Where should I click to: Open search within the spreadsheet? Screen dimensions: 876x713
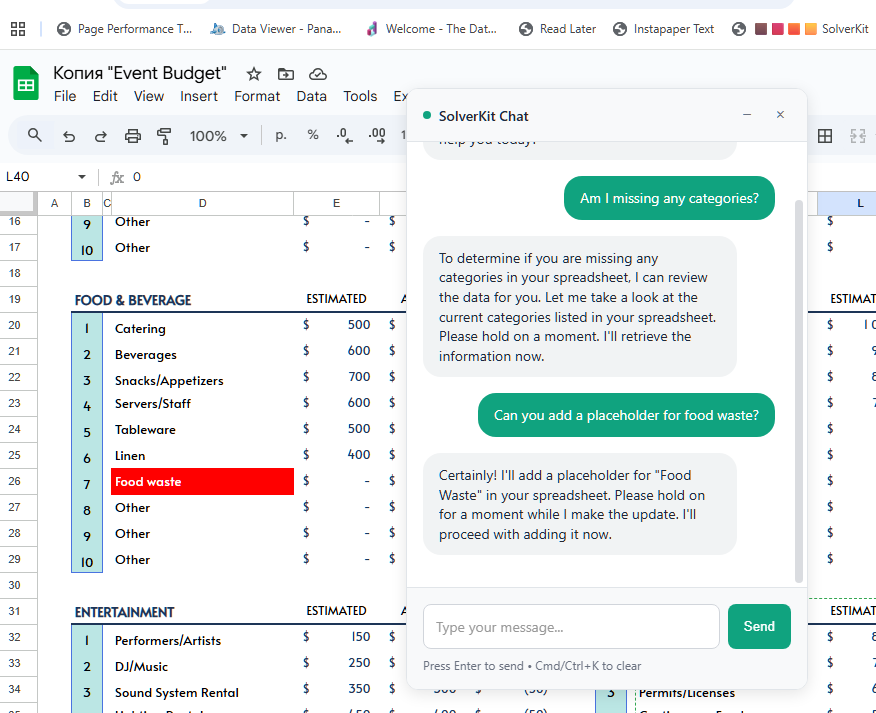click(x=34, y=135)
